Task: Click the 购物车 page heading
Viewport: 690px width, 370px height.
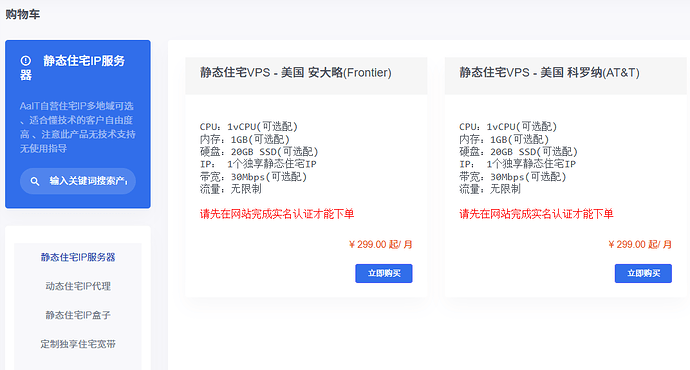Action: point(22,15)
